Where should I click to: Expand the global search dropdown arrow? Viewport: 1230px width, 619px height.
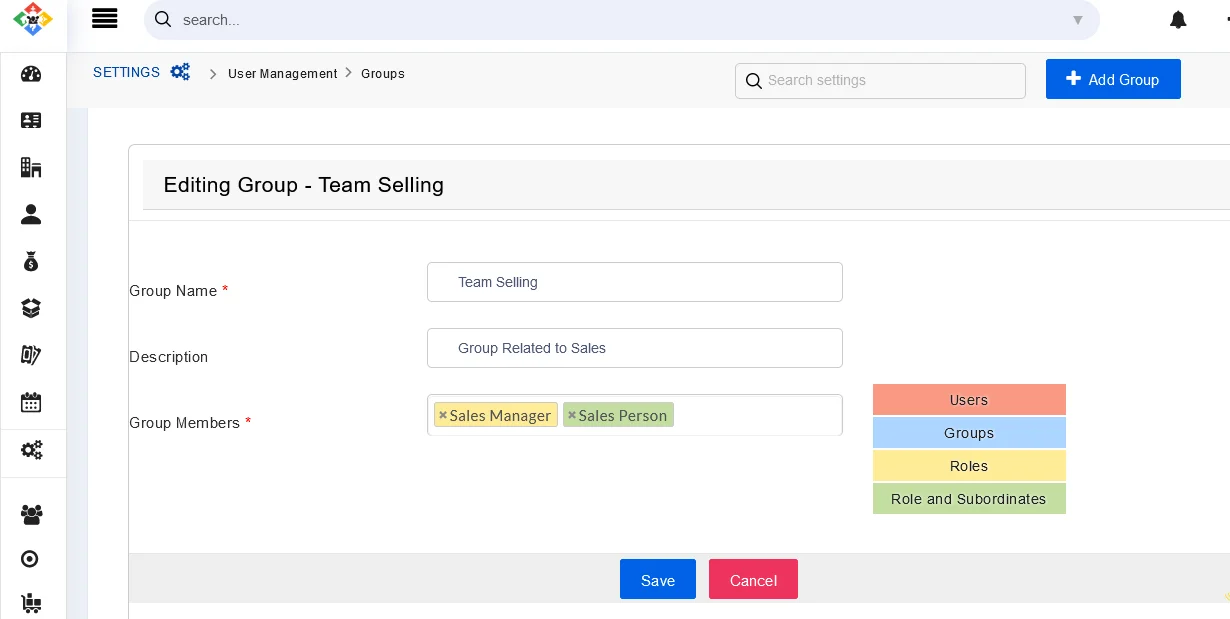pos(1077,20)
